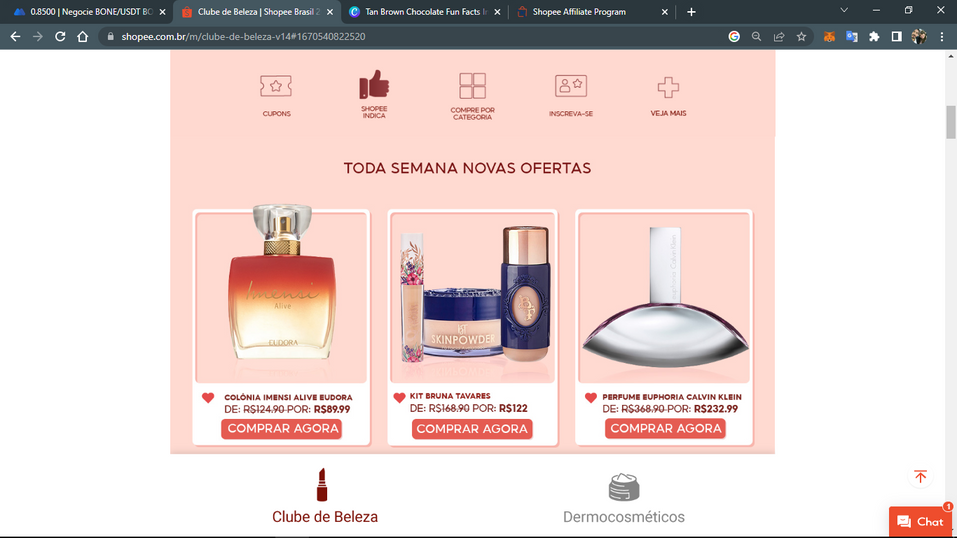Open the browser extensions puzzle icon

[874, 37]
